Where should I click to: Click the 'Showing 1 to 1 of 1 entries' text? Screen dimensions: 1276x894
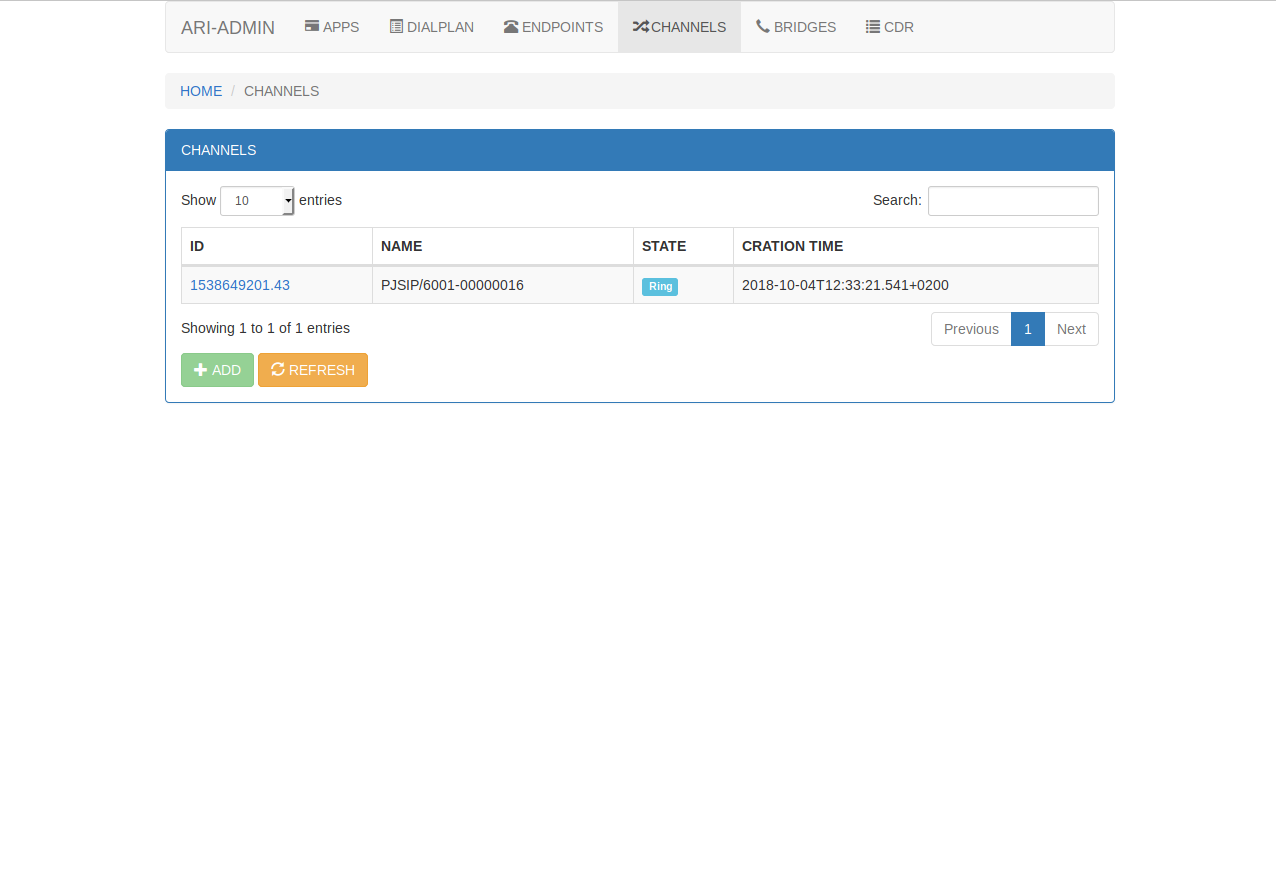[266, 328]
